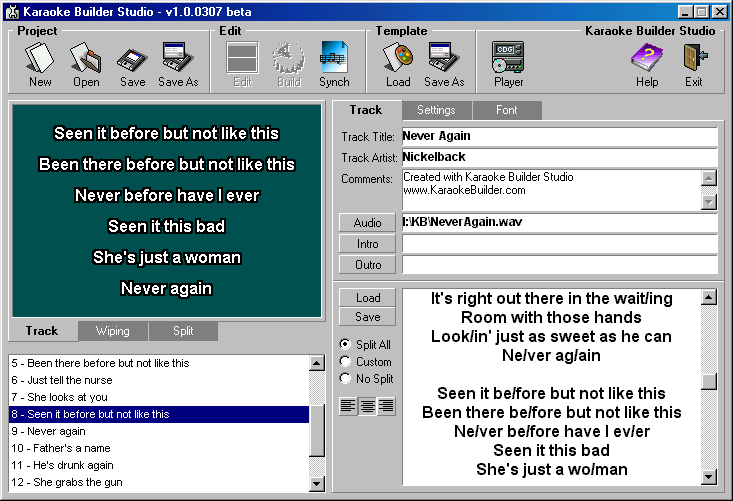Screen dimensions: 733x501
Task: Click the lyrics Load button
Action: point(367,298)
